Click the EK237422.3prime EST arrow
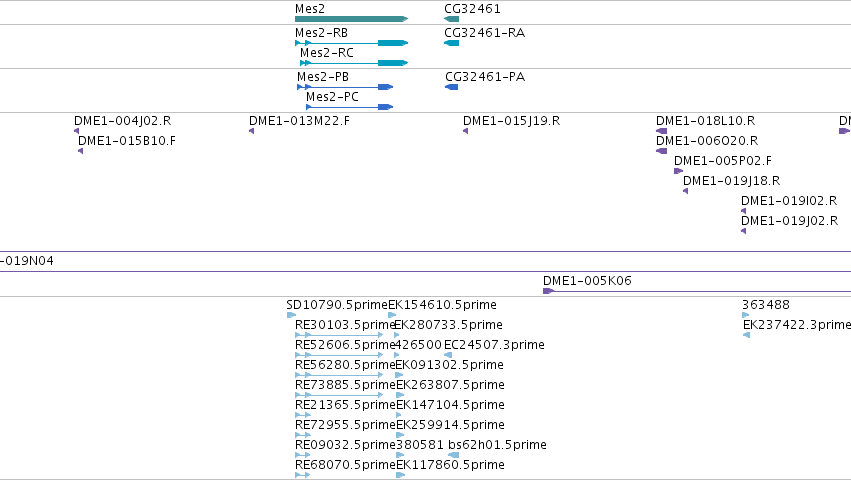Image resolution: width=851 pixels, height=480 pixels. (746, 335)
